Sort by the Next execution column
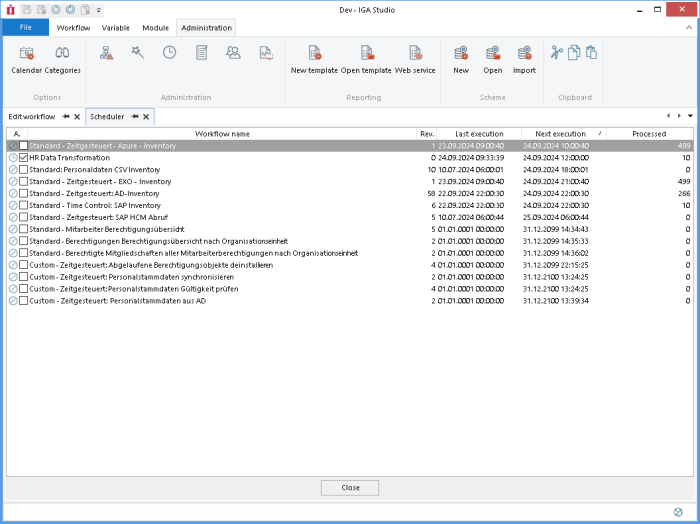Image resolution: width=700 pixels, height=524 pixels. (x=560, y=134)
